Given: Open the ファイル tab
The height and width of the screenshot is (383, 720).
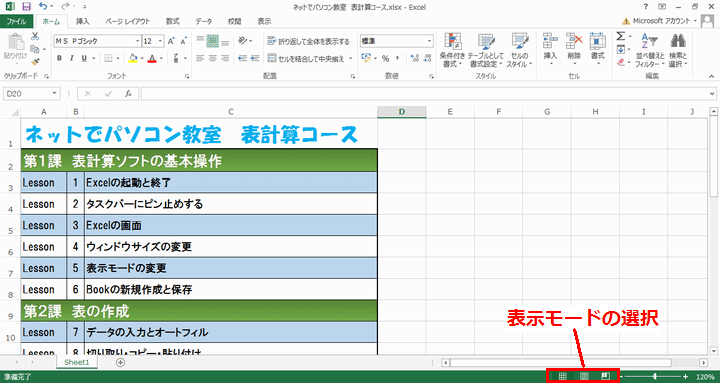Looking at the screenshot, I should [17, 21].
